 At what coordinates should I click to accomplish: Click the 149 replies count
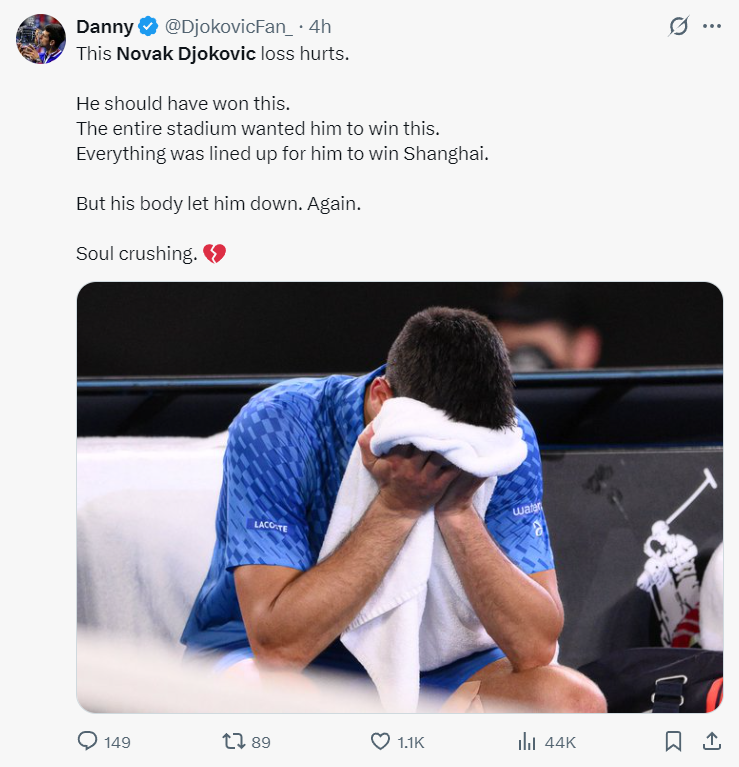[x=117, y=742]
